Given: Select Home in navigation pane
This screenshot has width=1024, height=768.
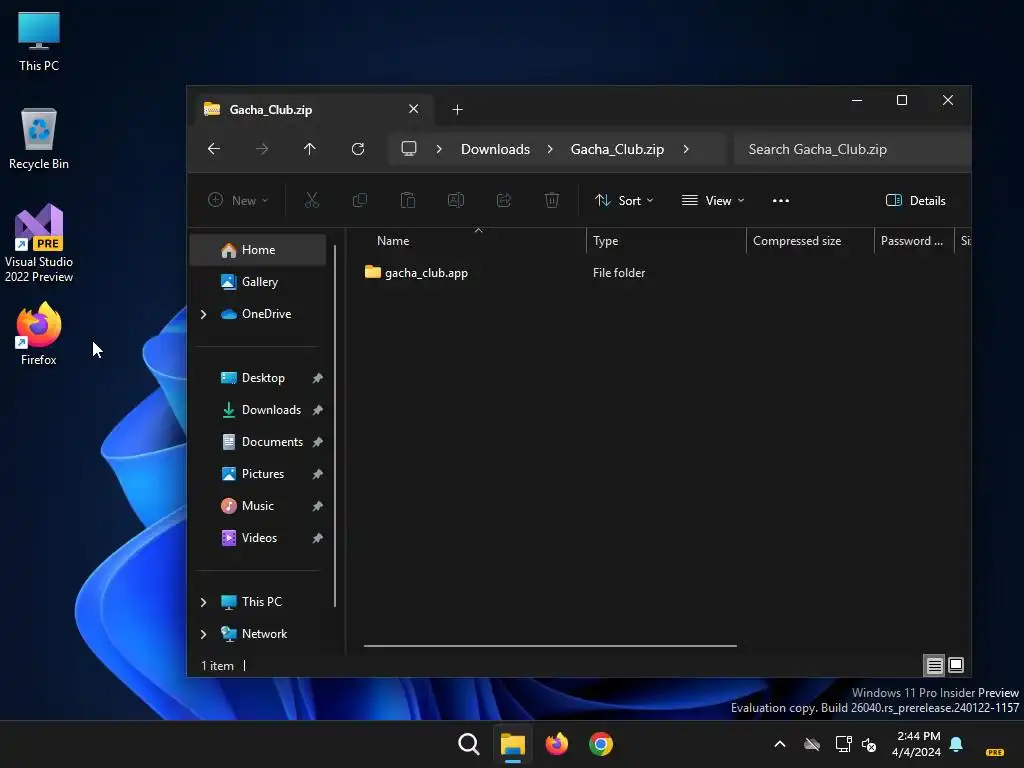Looking at the screenshot, I should click(258, 250).
